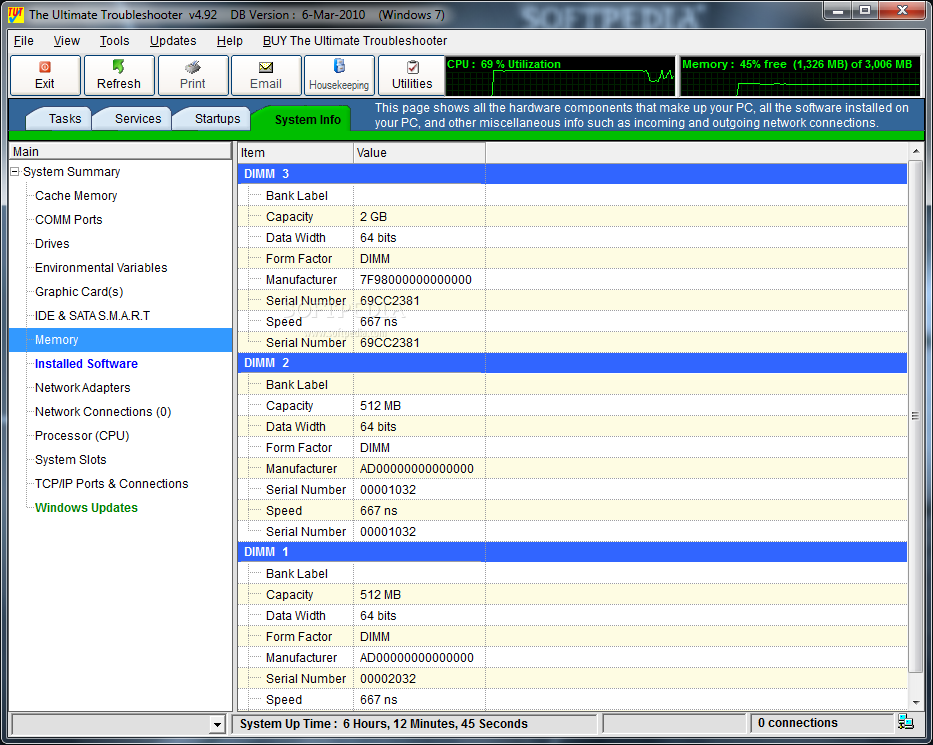Click the Item column header

coord(296,152)
